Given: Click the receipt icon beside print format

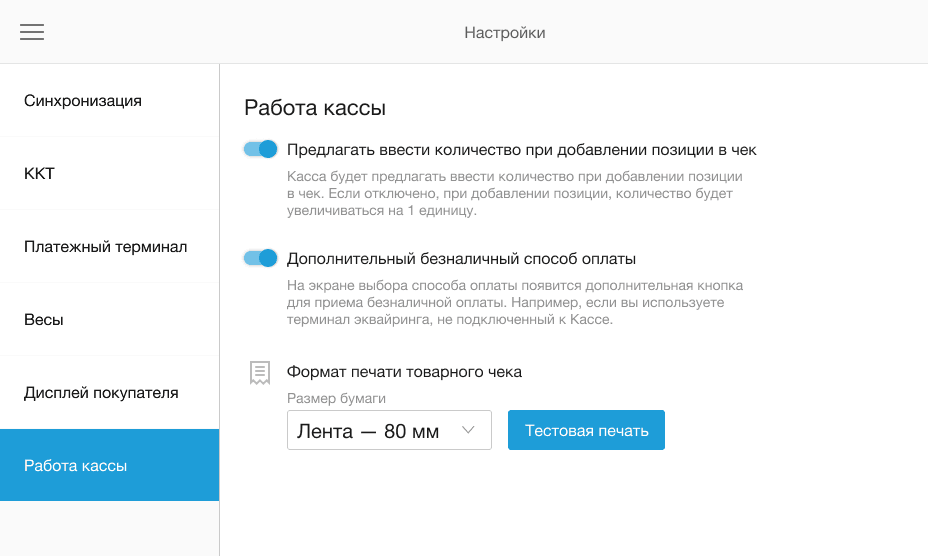Looking at the screenshot, I should 260,373.
